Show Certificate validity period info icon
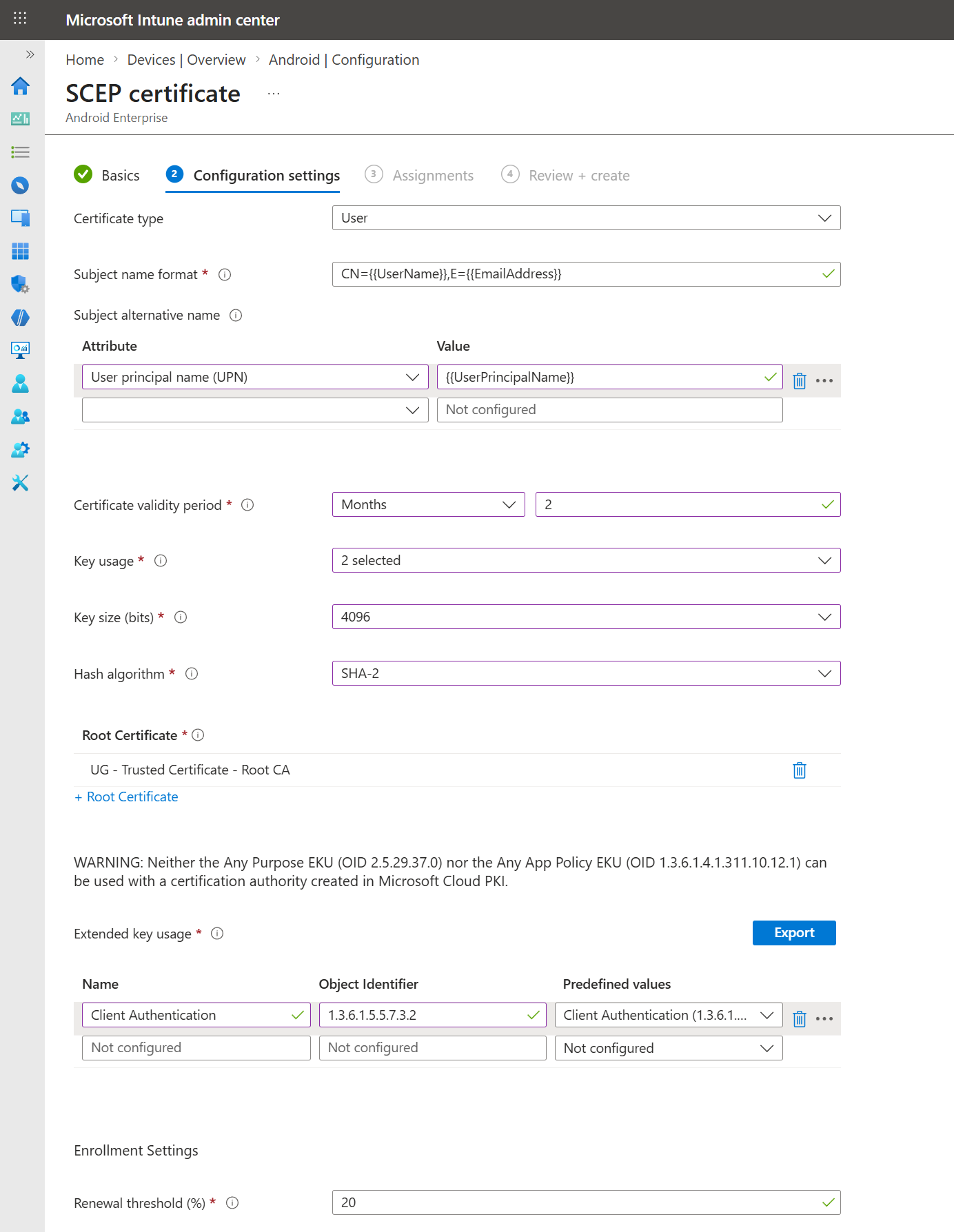This screenshot has width=954, height=1232. 247,505
